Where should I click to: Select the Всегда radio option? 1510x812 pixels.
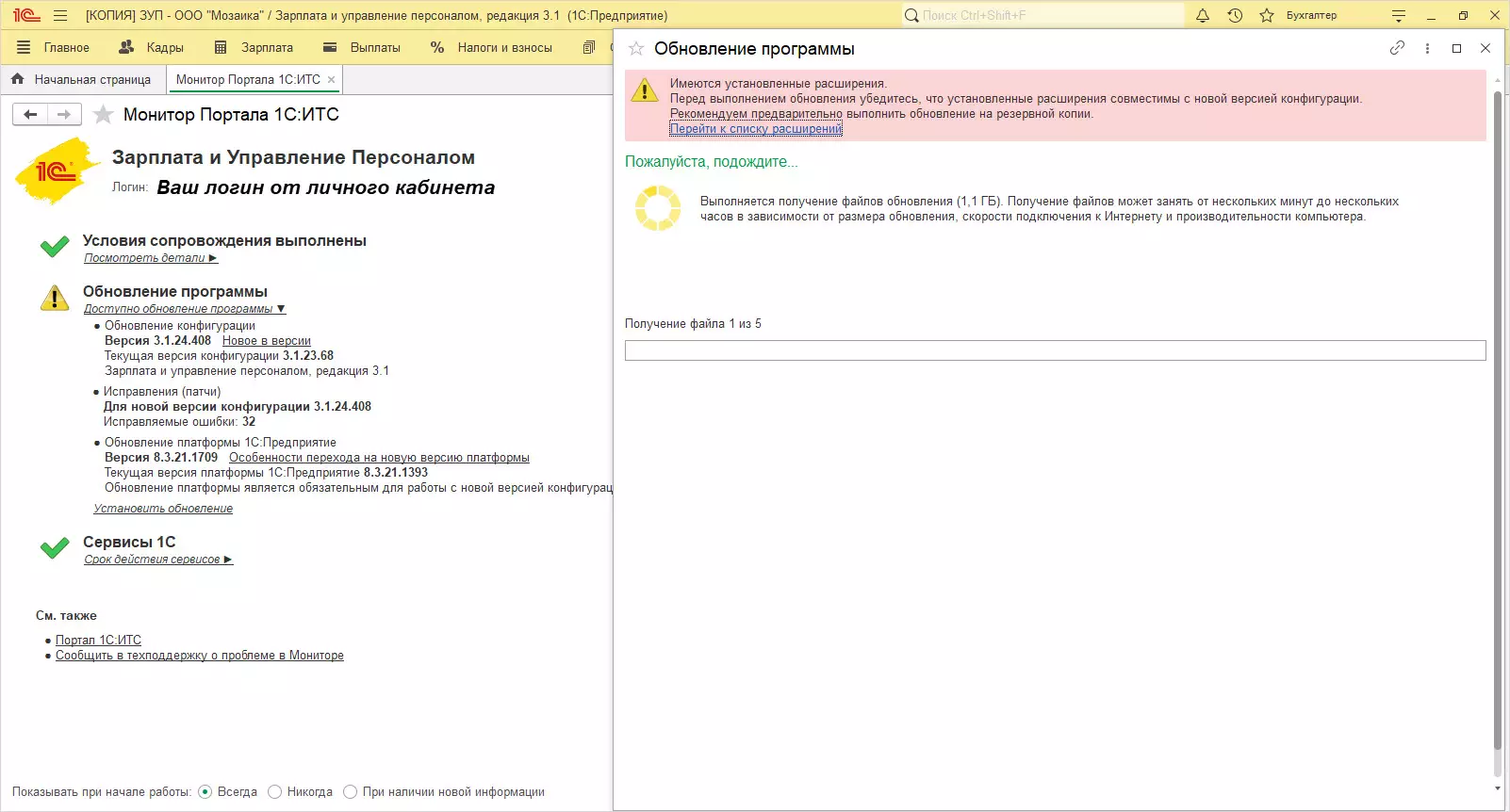[x=205, y=792]
